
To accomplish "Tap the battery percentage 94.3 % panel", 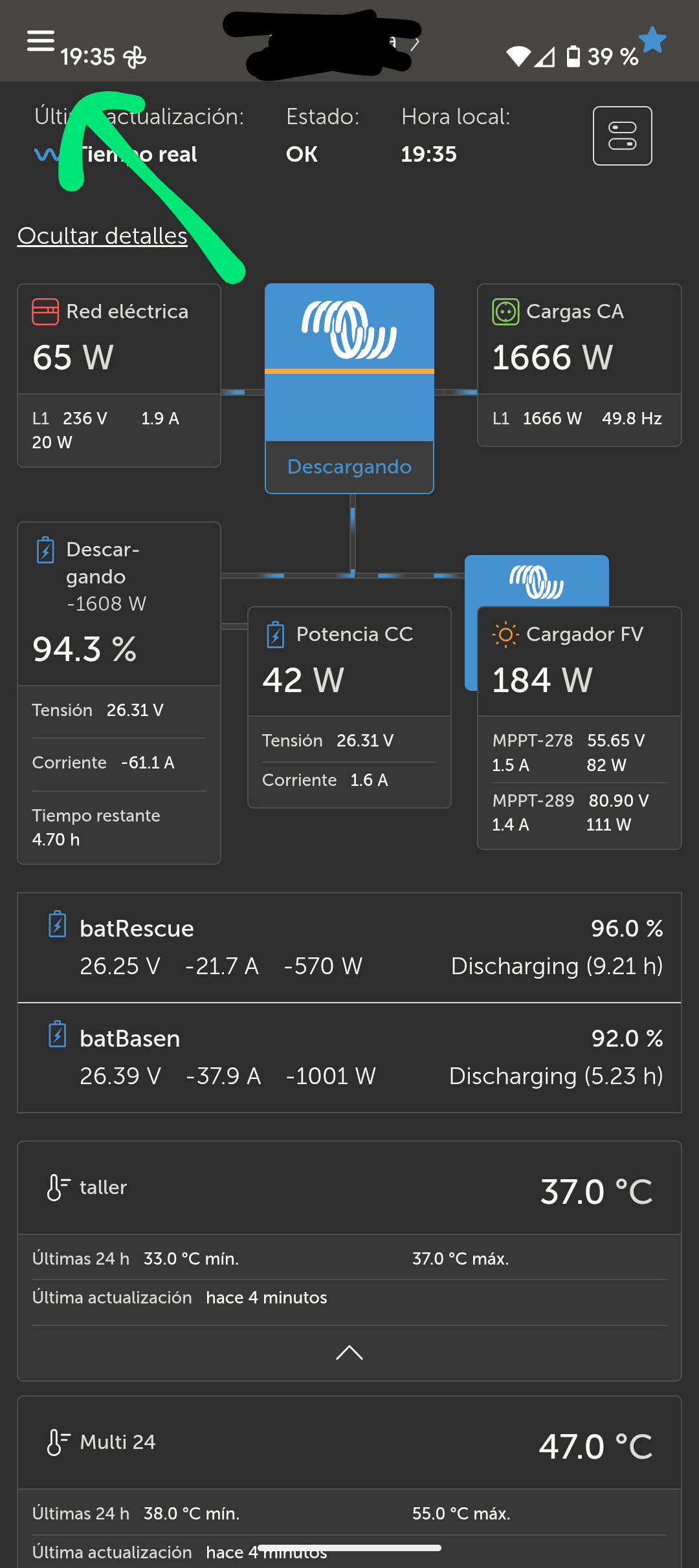I will 118,649.
